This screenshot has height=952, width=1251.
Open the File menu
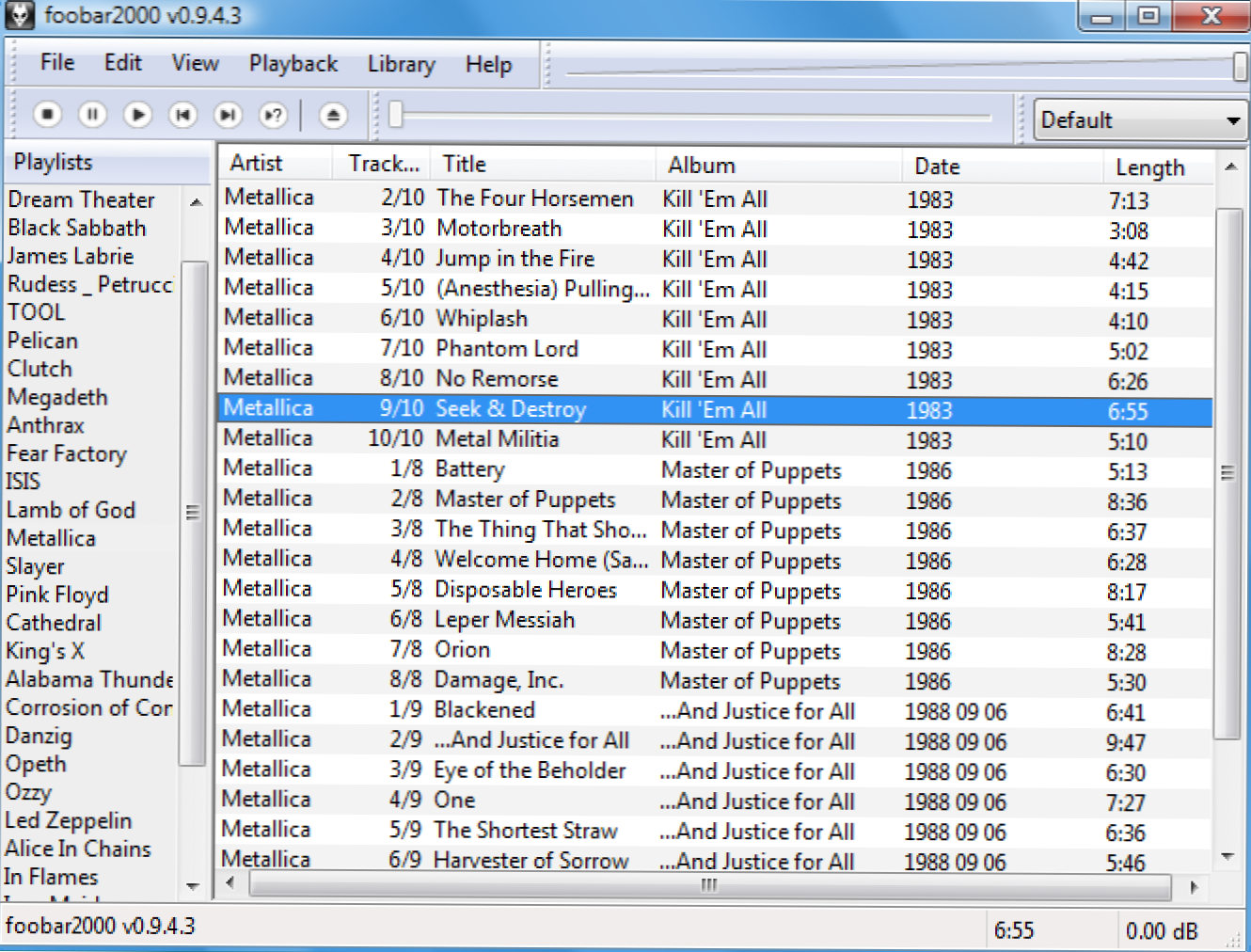(x=57, y=63)
